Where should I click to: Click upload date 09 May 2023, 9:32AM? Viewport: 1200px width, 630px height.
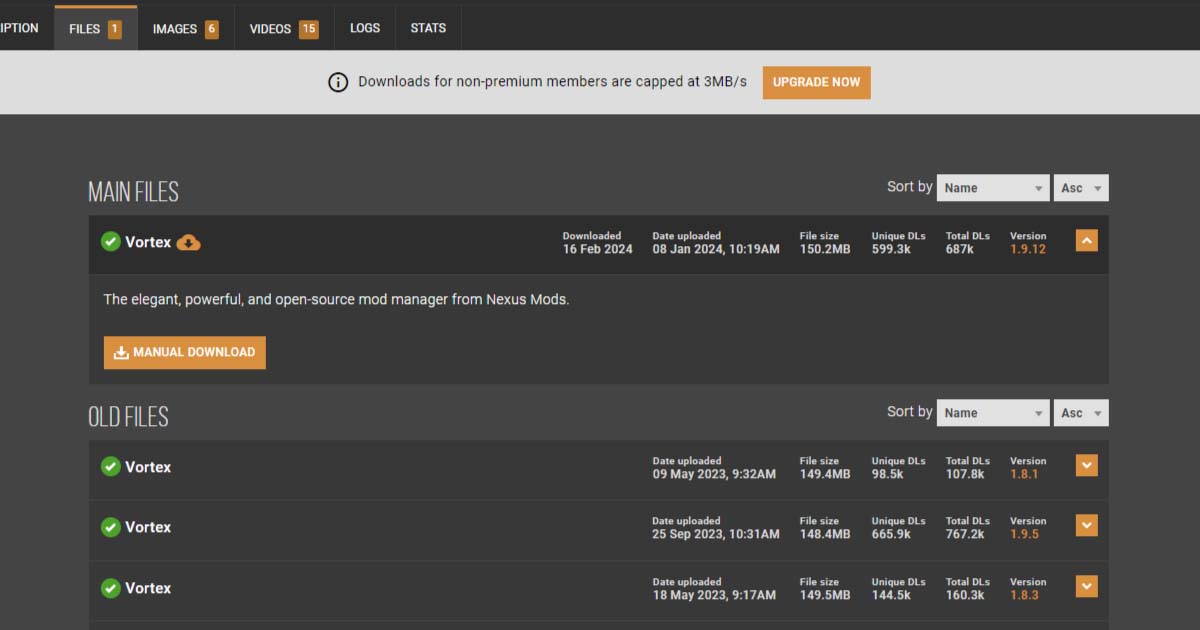(x=714, y=474)
